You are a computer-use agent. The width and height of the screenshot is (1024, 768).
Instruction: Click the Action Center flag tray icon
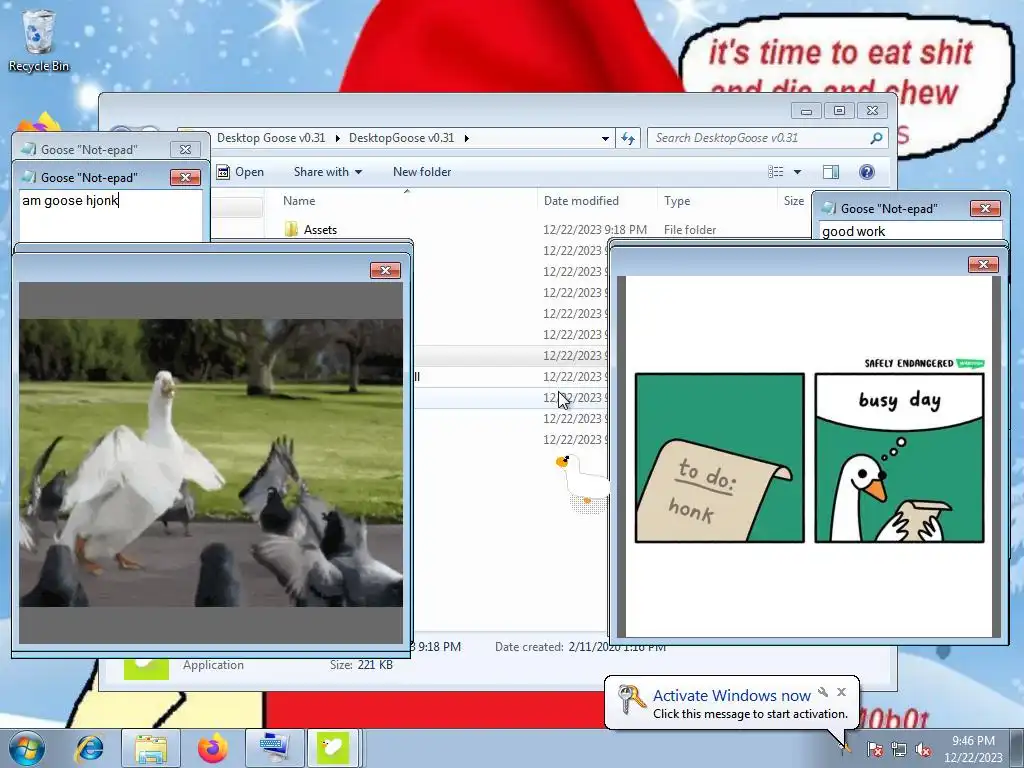coord(875,750)
